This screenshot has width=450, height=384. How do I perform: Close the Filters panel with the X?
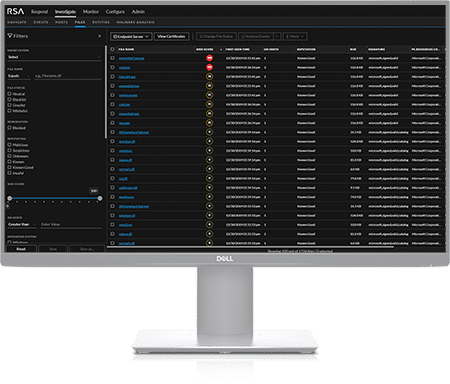click(x=99, y=36)
